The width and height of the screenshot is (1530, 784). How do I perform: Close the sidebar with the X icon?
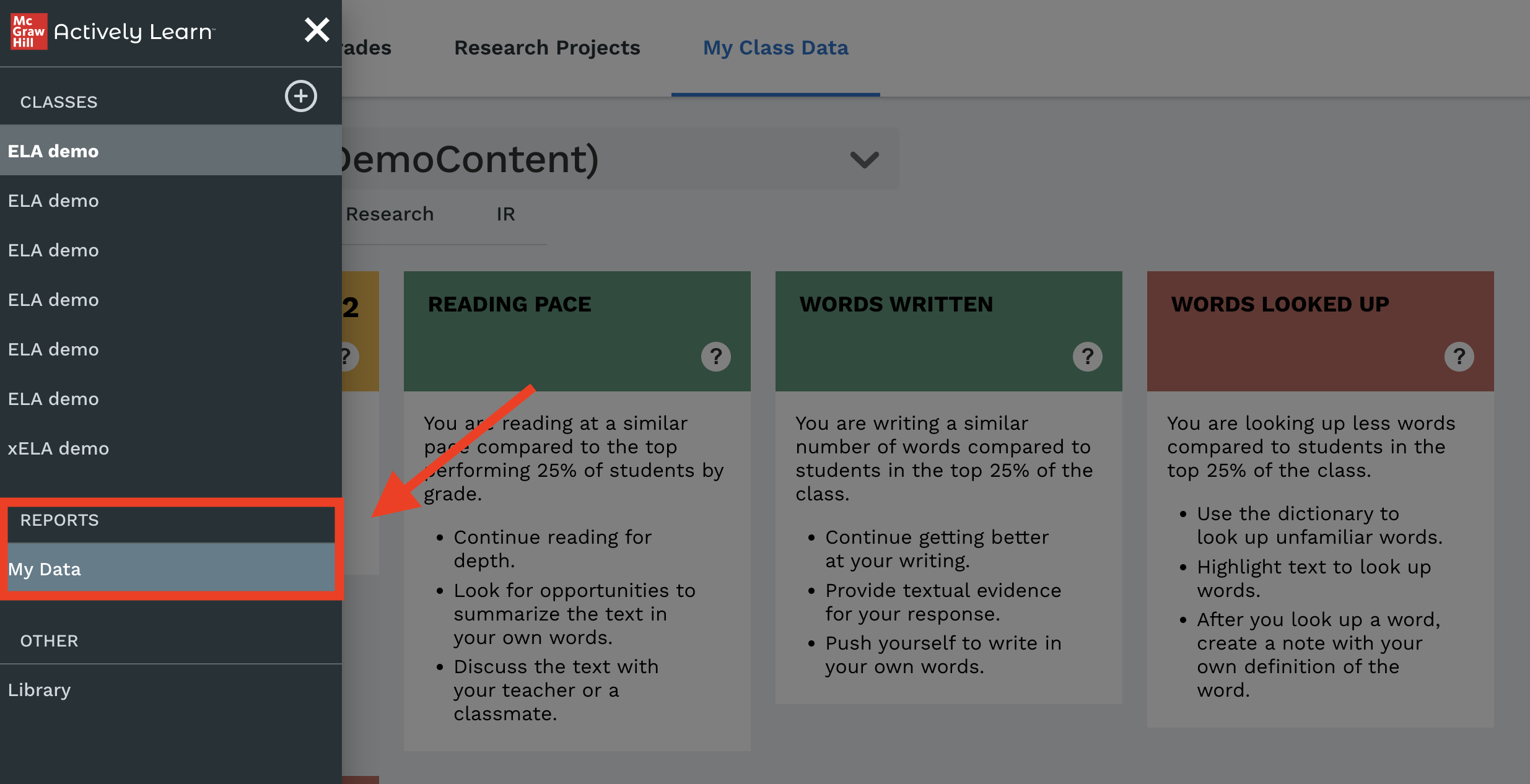point(317,30)
